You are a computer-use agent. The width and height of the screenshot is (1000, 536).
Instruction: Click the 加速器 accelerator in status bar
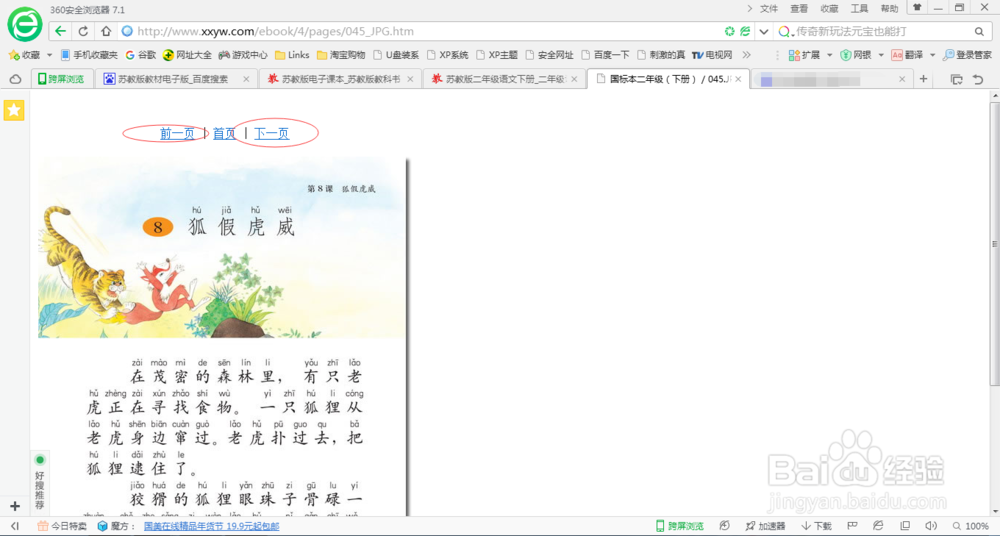pos(765,526)
